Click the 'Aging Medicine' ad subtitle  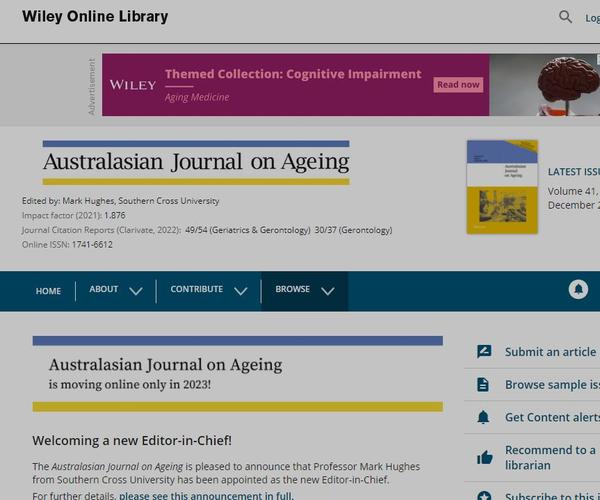[197, 97]
